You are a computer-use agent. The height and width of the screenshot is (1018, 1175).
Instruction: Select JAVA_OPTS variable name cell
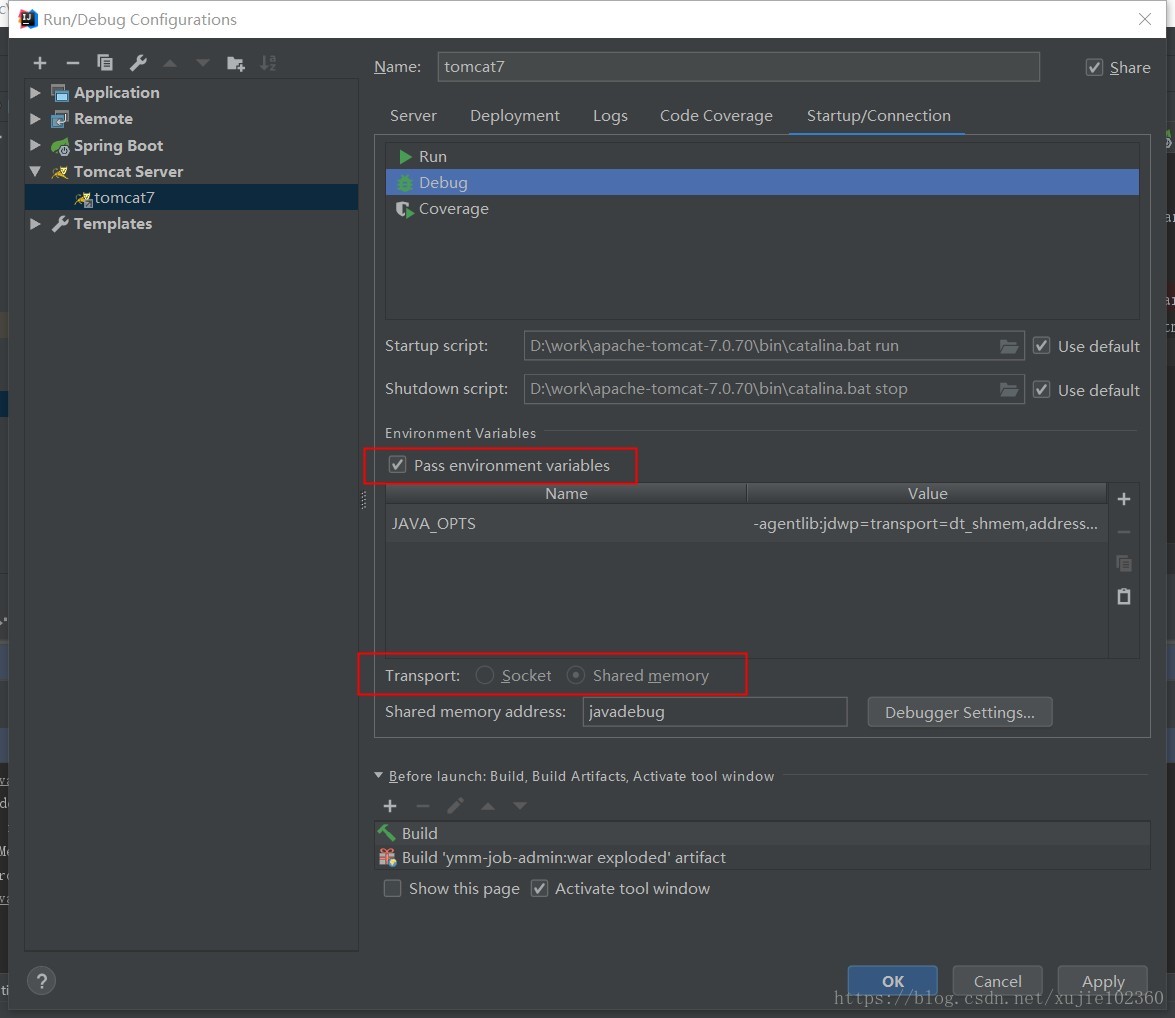pyautogui.click(x=566, y=523)
